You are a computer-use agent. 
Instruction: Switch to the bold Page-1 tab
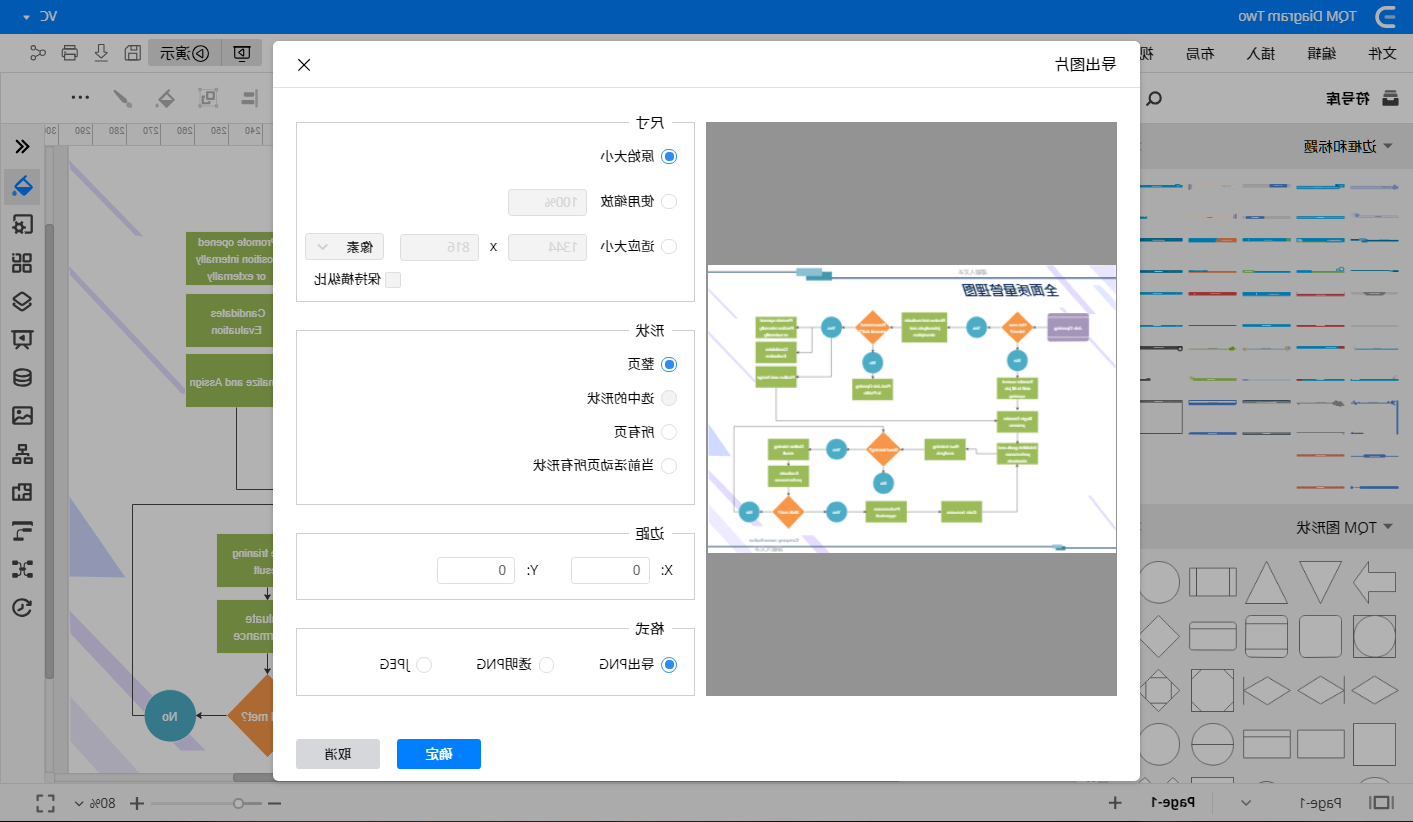[1173, 803]
